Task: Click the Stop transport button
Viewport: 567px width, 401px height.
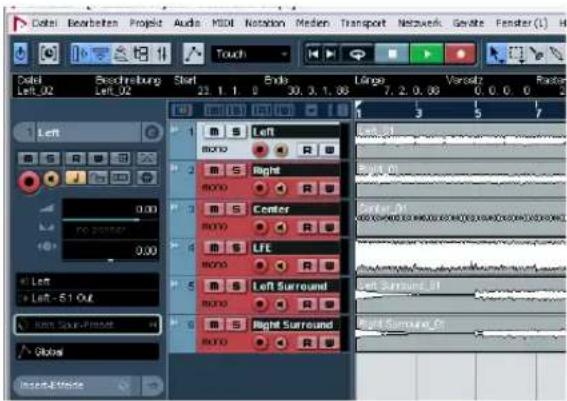Action: click(392, 54)
